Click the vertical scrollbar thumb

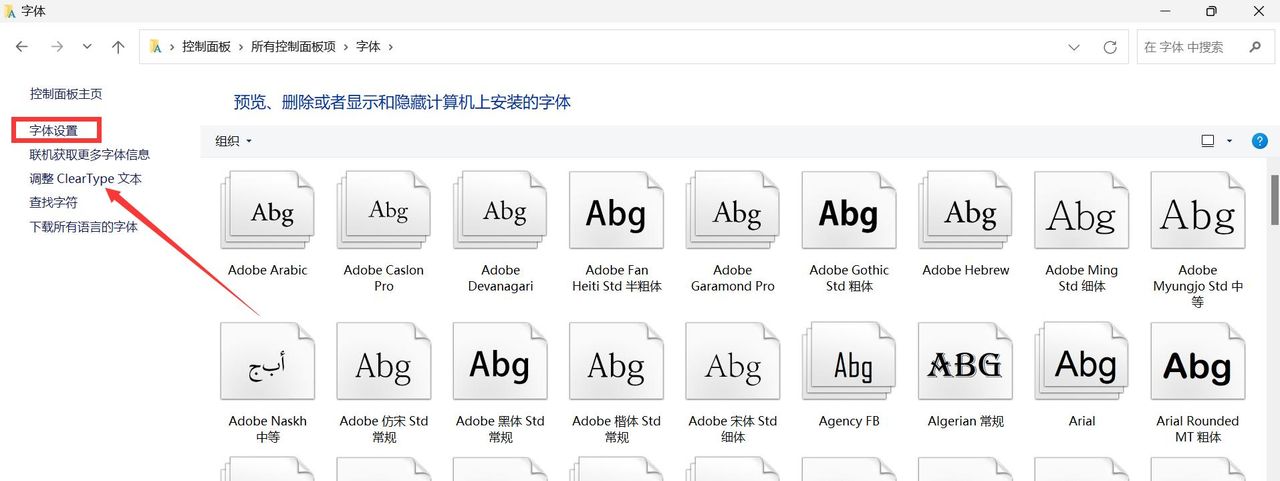coord(1275,200)
